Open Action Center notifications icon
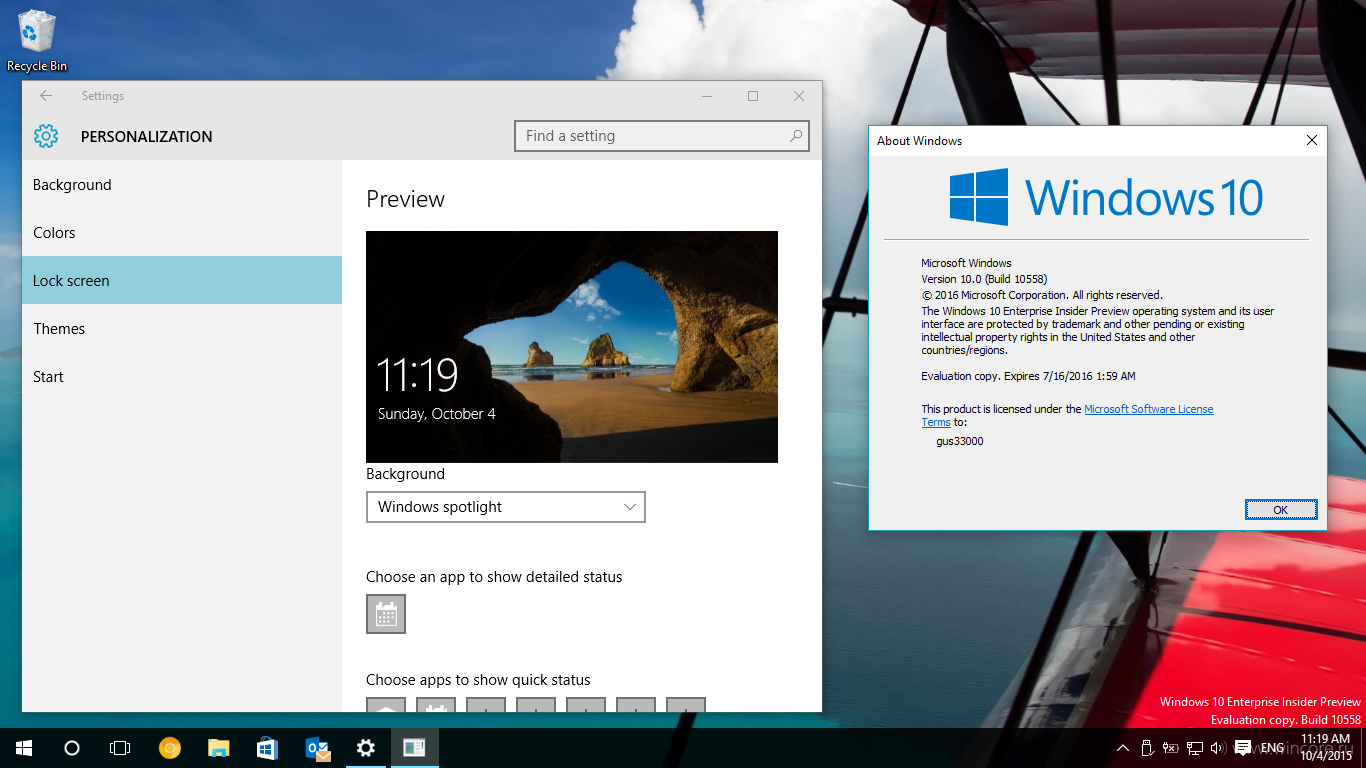This screenshot has height=768, width=1366. [1243, 748]
